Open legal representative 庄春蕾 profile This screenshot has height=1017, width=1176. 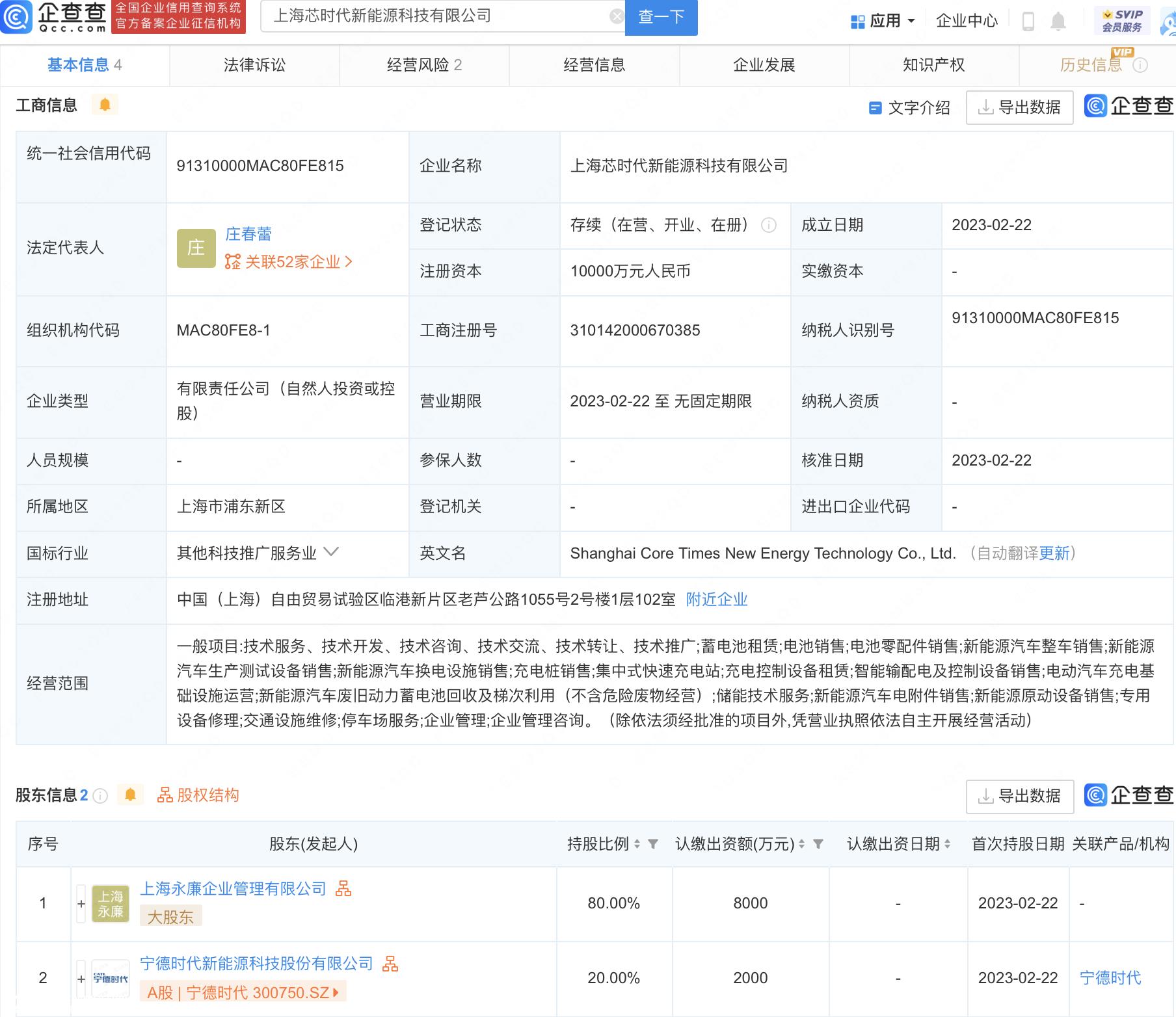(x=248, y=234)
